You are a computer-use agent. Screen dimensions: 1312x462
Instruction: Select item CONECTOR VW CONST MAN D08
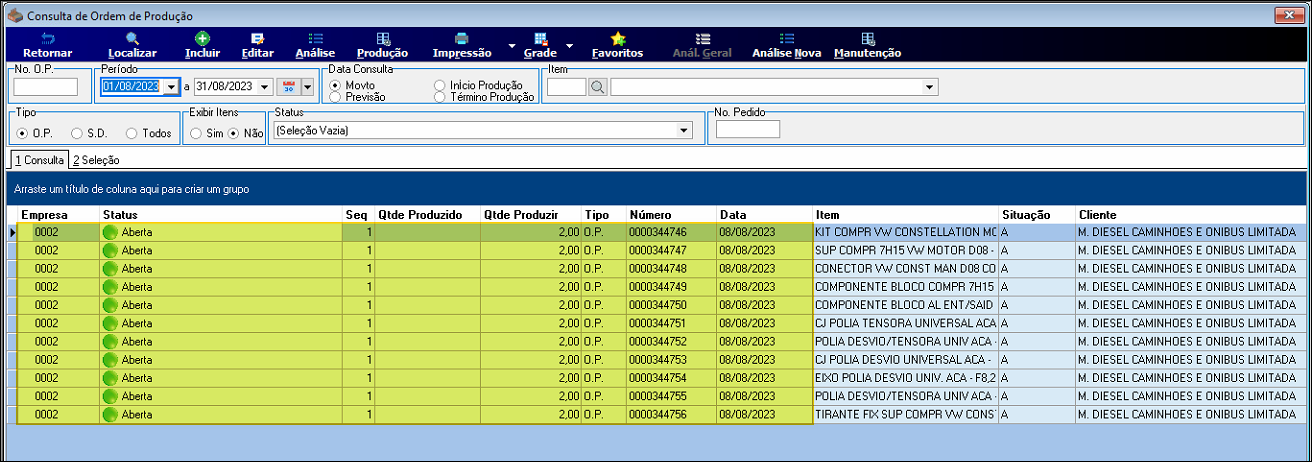point(905,269)
